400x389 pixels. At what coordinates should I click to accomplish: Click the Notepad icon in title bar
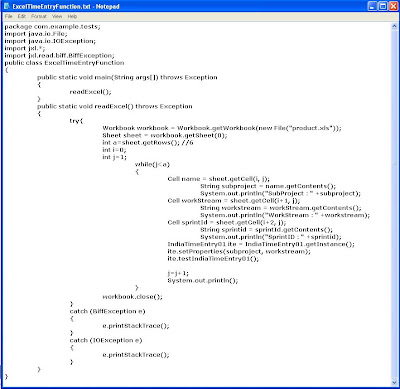tap(7, 6)
